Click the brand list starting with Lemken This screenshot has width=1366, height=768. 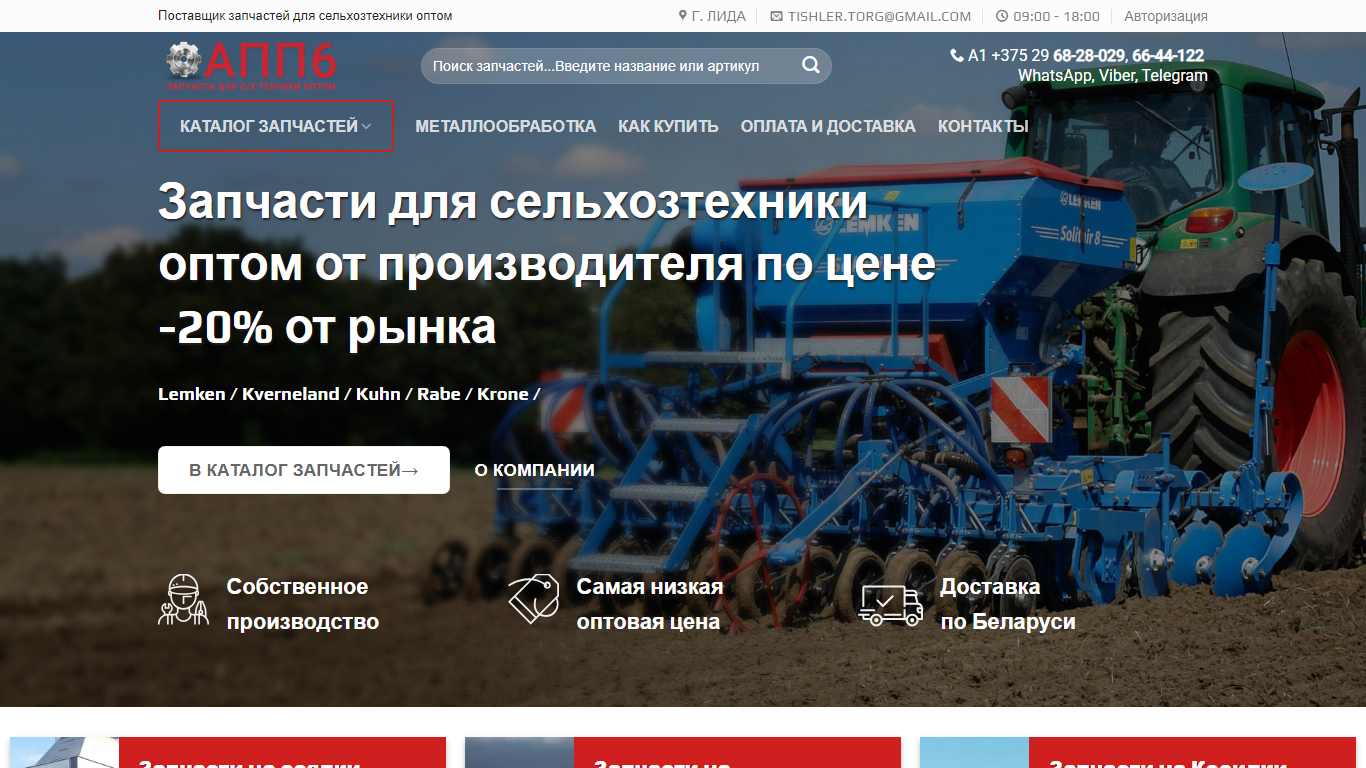point(349,394)
